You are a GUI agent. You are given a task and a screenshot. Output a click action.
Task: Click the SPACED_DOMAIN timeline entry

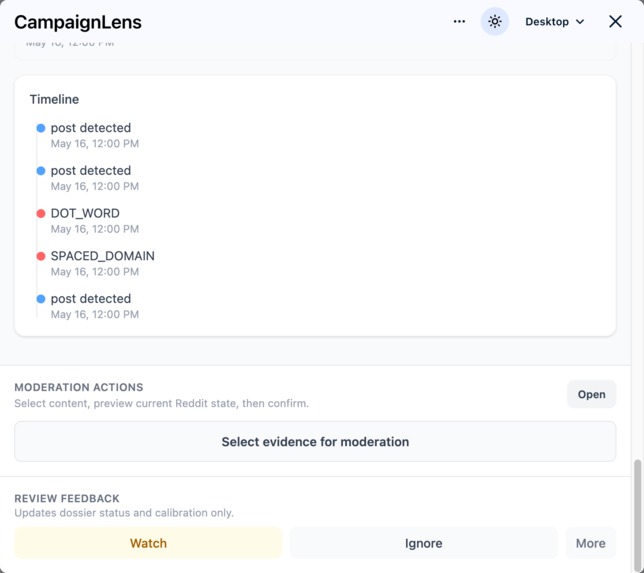click(103, 256)
